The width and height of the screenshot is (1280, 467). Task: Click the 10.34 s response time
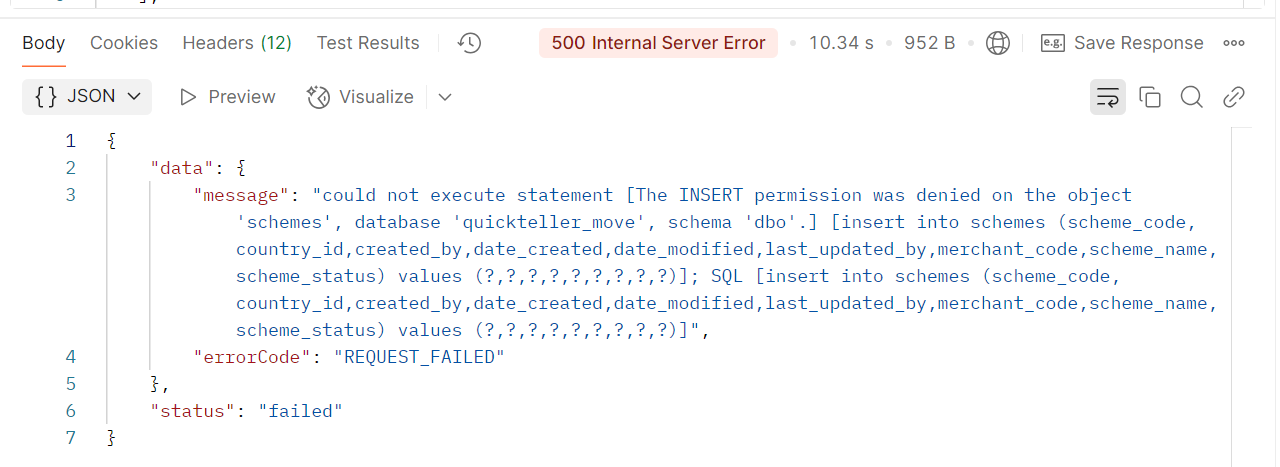841,43
